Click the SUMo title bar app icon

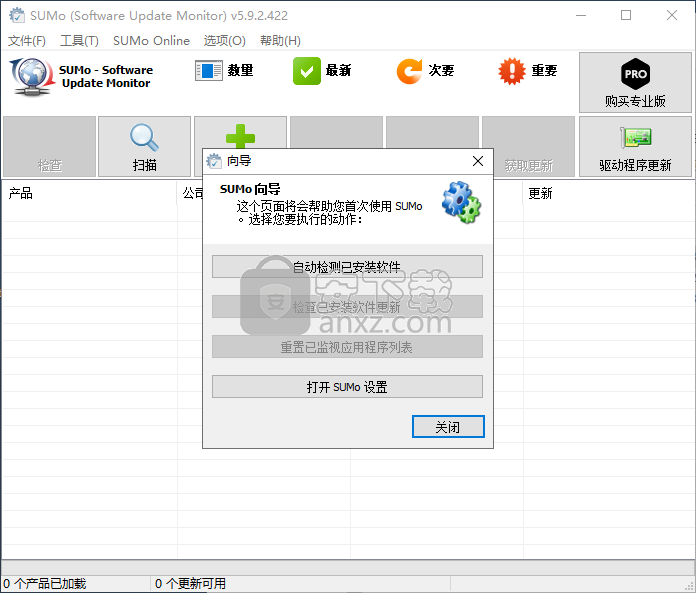click(17, 15)
